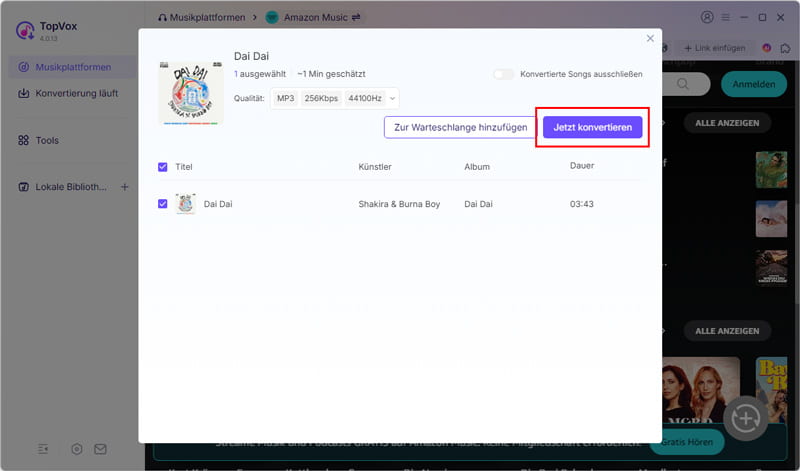
Task: Click the 256Kbps bitrate tag
Action: 321,98
